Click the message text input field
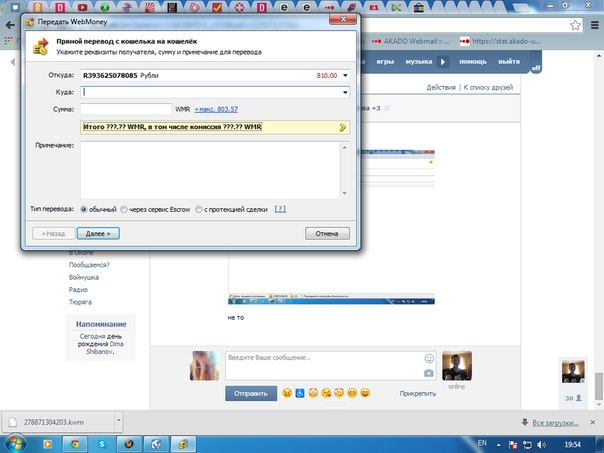 [324, 366]
